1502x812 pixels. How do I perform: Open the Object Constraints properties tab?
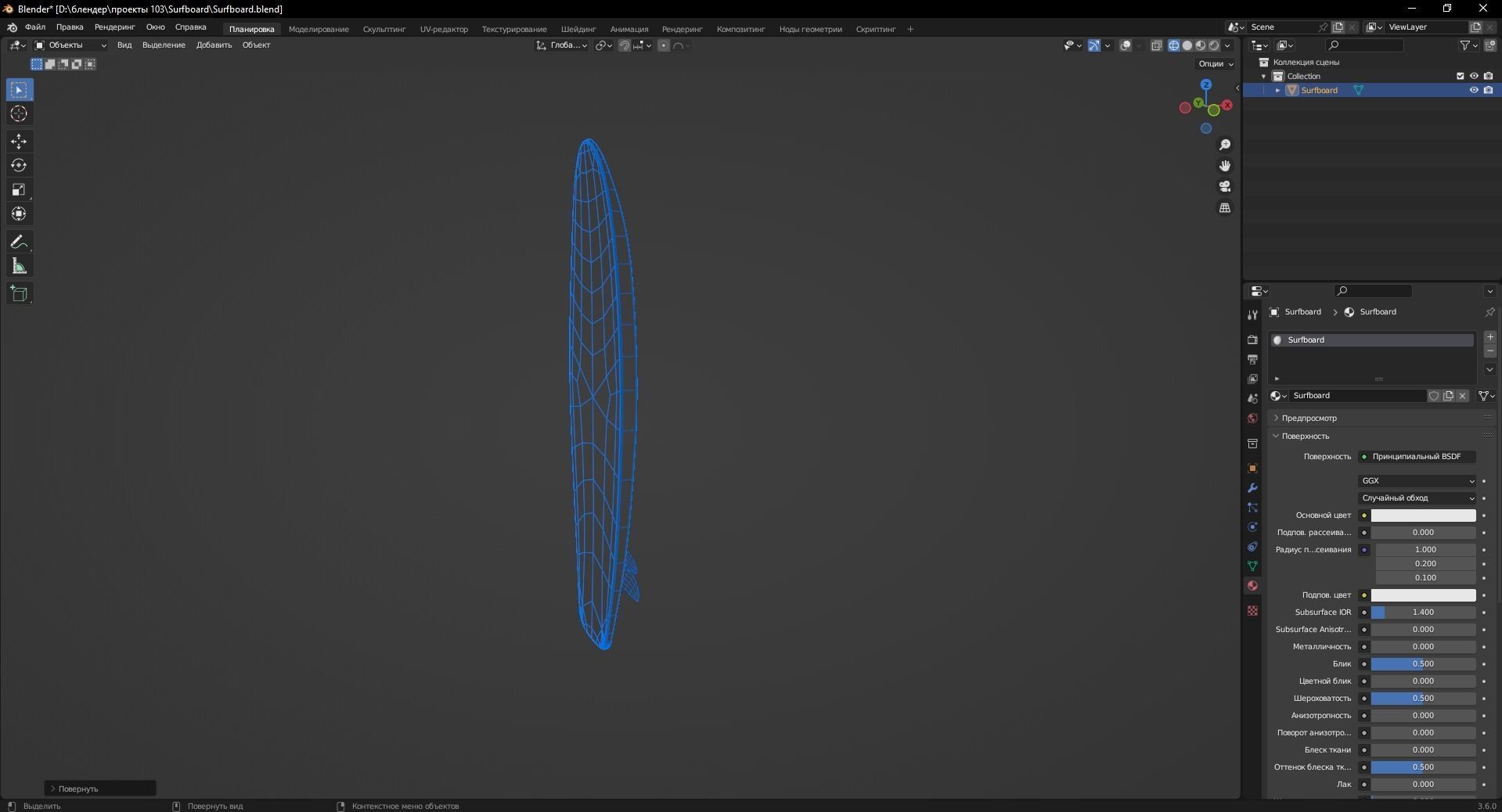pyautogui.click(x=1252, y=546)
